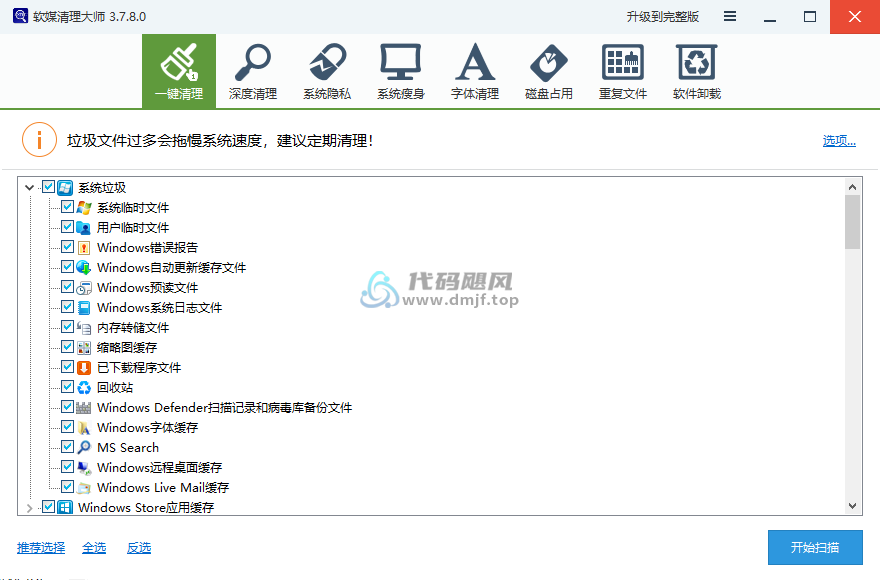880x580 pixels.
Task: Click the scrollbar up arrow
Action: point(852,187)
